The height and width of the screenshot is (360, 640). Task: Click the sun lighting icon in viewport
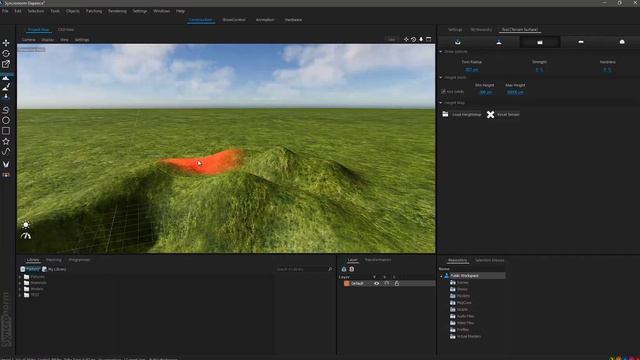26,225
